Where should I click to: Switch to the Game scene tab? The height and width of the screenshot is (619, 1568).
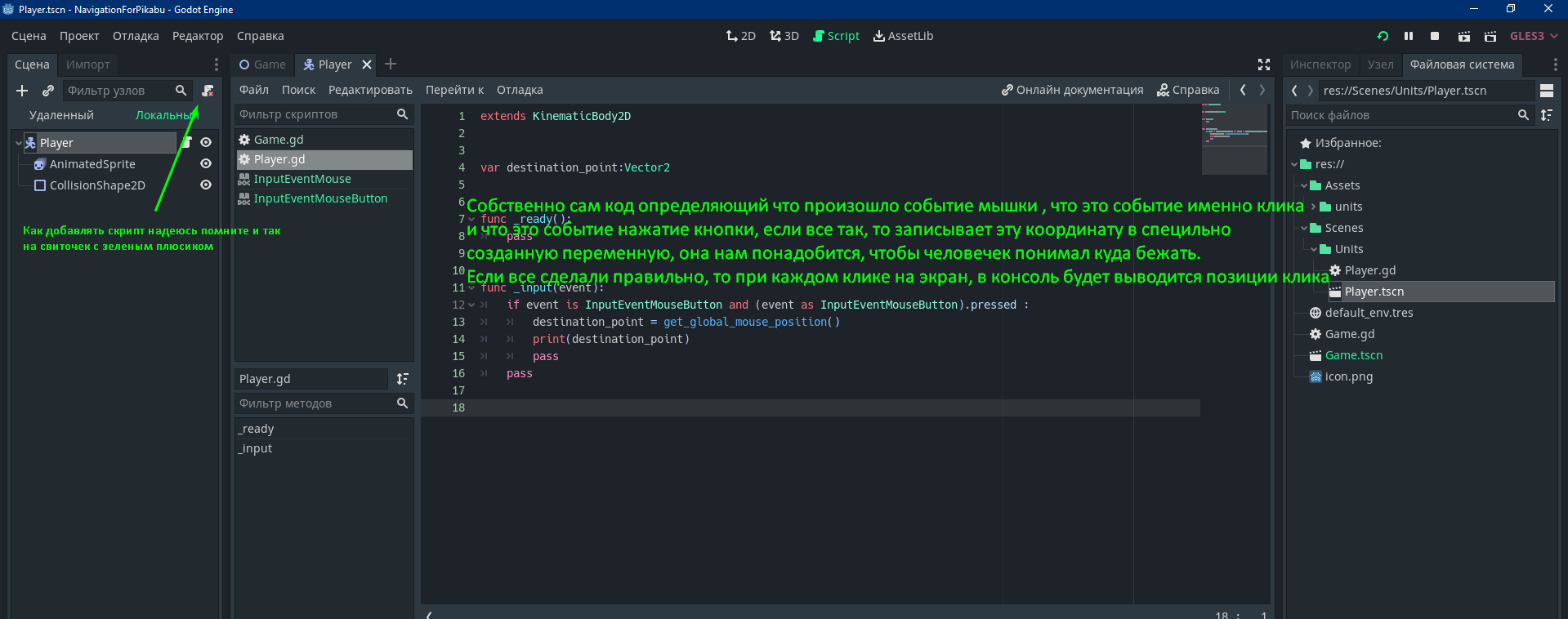click(262, 65)
